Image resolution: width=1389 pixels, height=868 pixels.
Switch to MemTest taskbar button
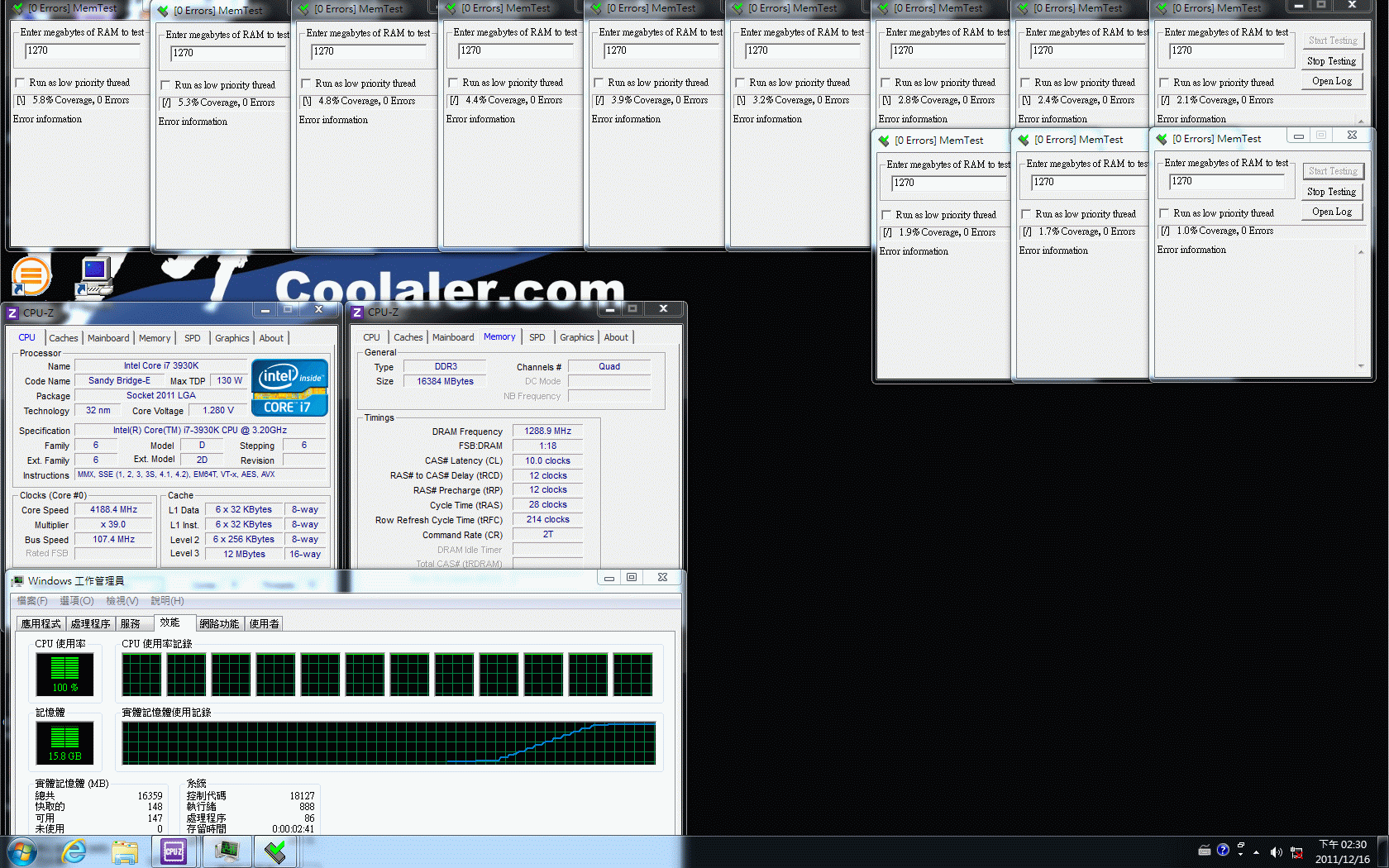click(275, 851)
